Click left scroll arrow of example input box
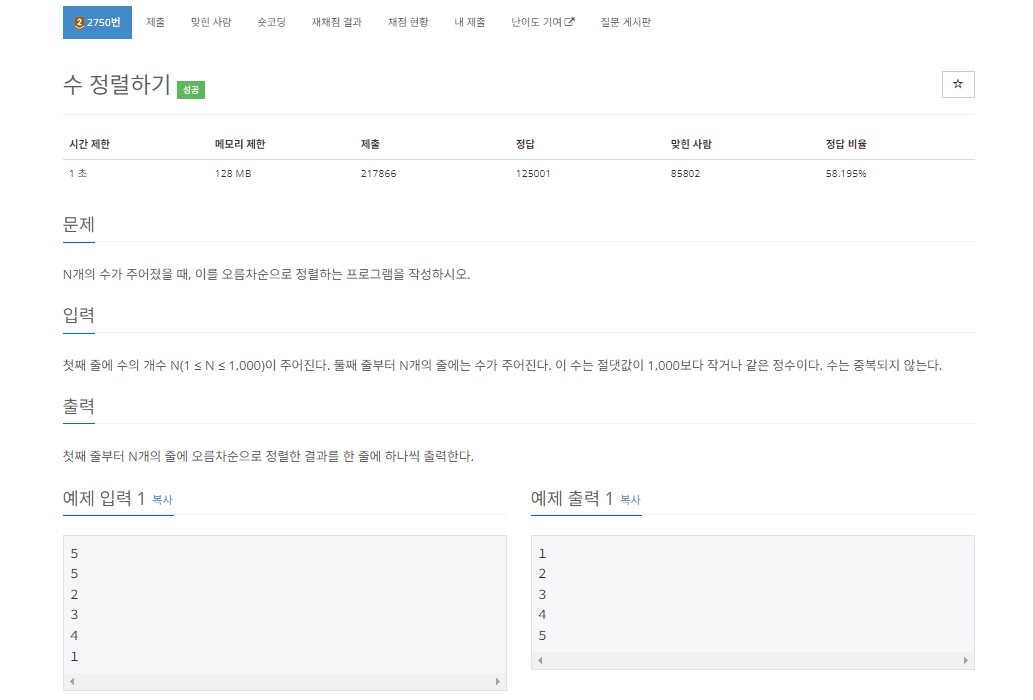The image size is (1033, 700). click(72, 682)
